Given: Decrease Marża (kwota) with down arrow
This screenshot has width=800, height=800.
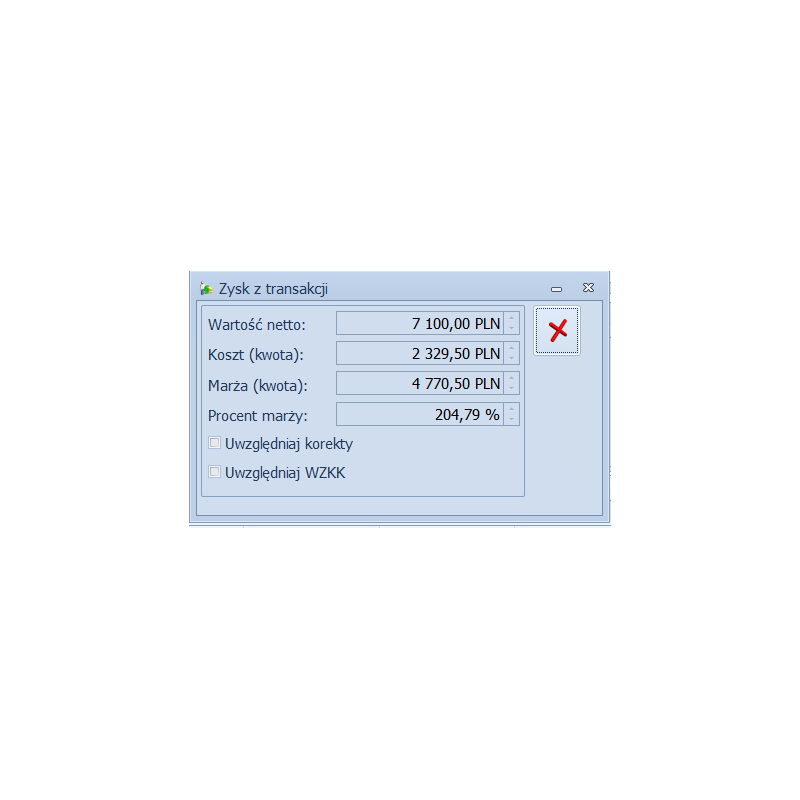Looking at the screenshot, I should tap(512, 388).
